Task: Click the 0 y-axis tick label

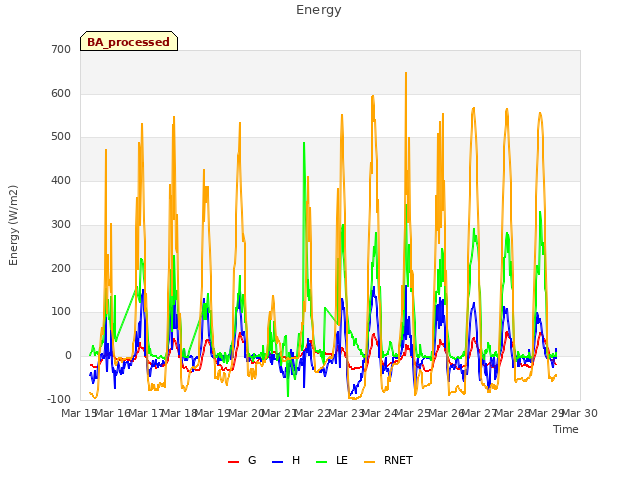Action: (68, 356)
